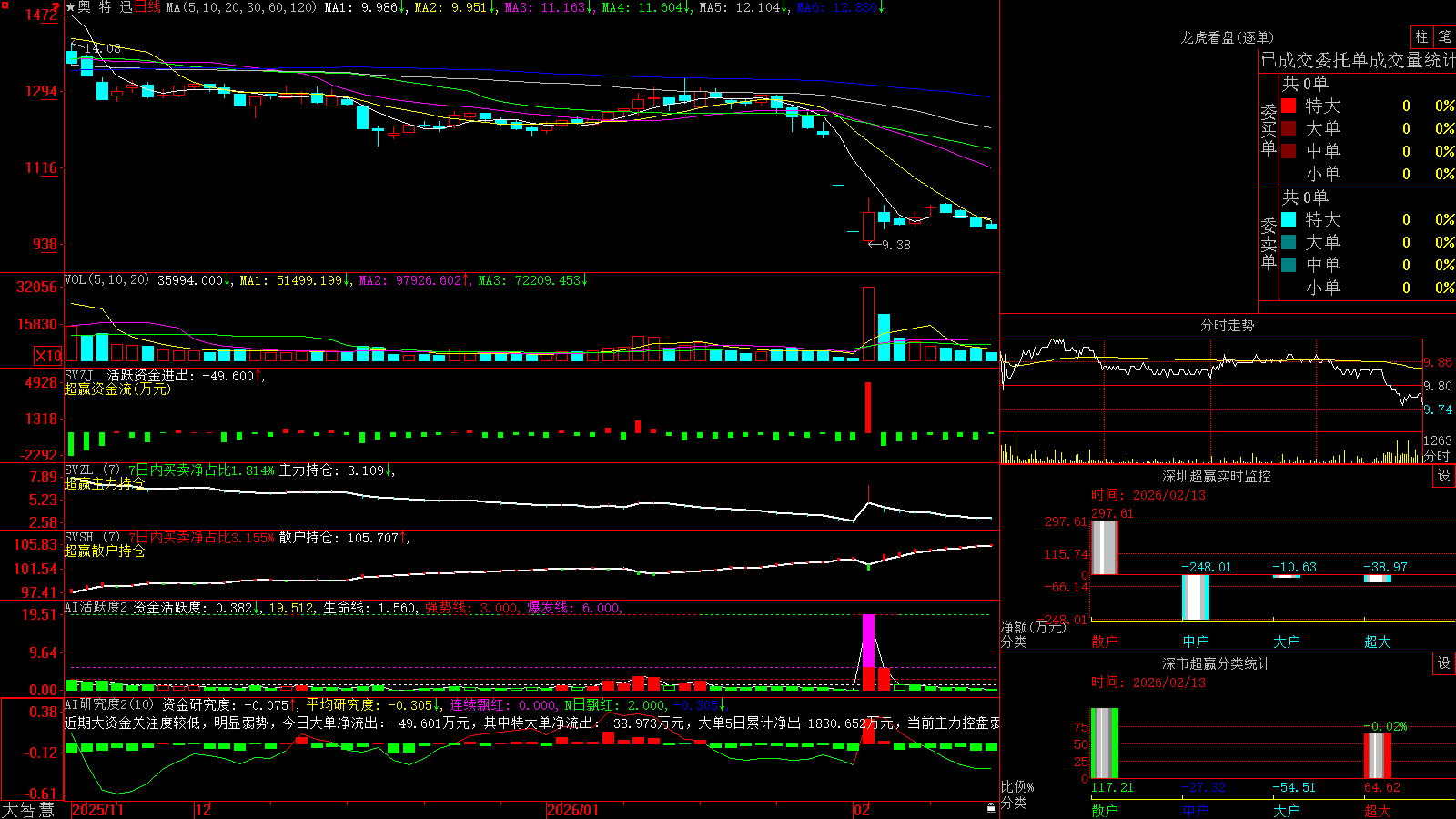Click the 大智慧 logo
Image resolution: width=1456 pixels, height=819 pixels.
(27, 810)
